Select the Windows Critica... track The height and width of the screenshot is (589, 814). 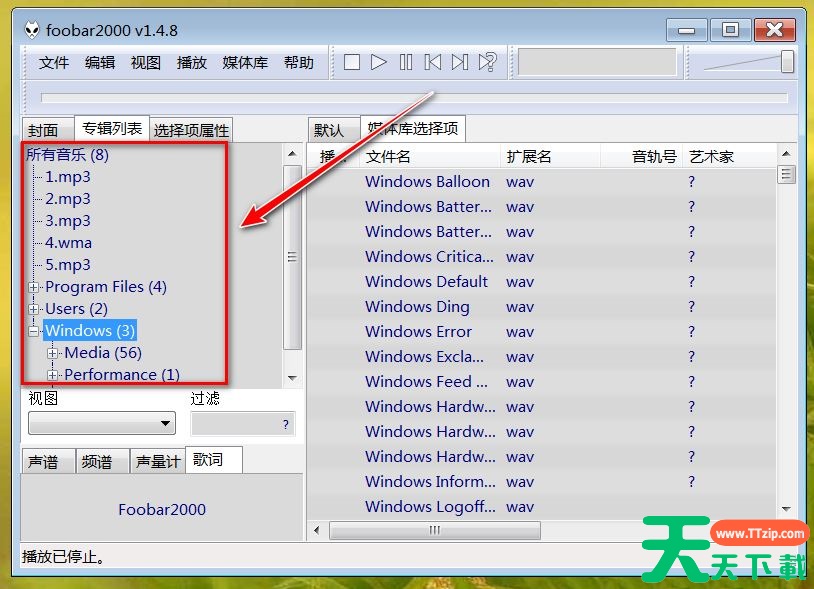(429, 256)
